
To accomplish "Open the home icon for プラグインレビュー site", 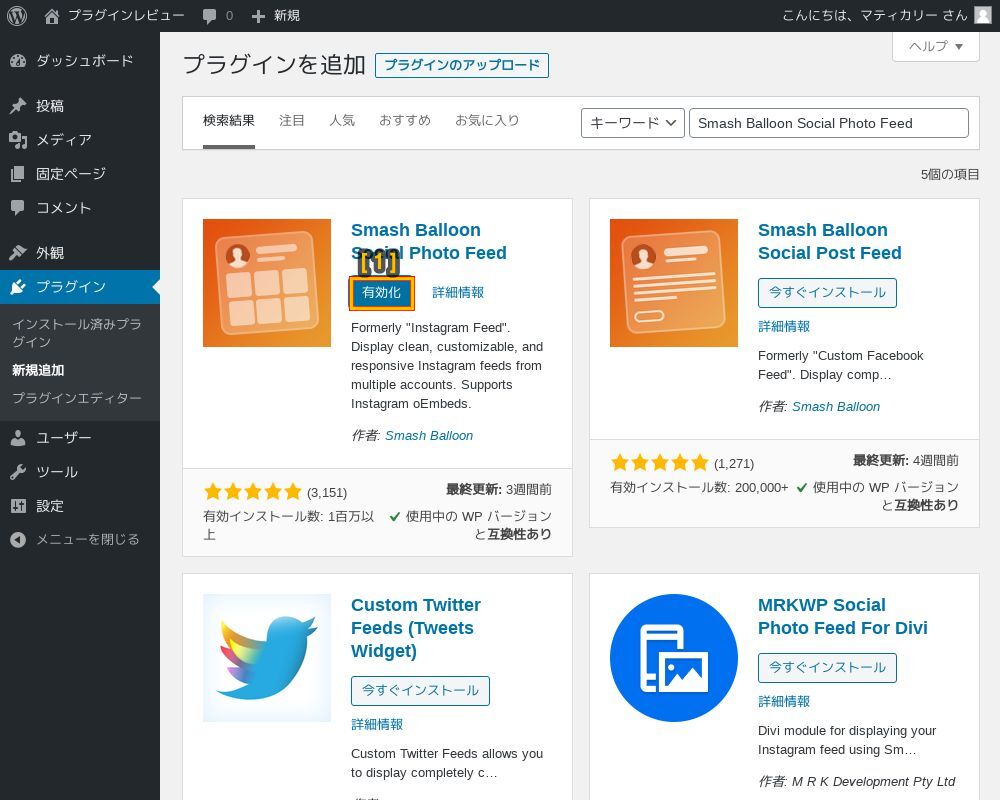I will pos(52,16).
